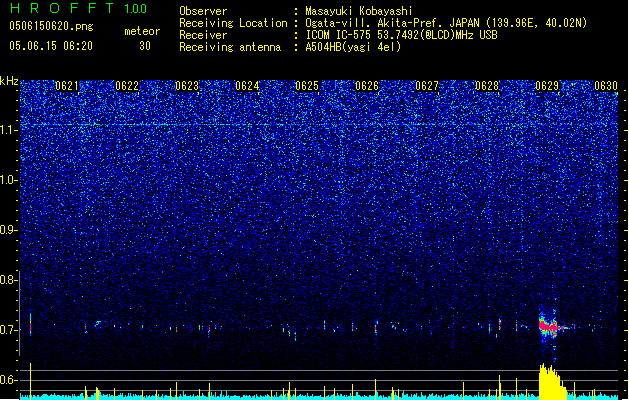Click the Receiving Location field label

coord(233,23)
